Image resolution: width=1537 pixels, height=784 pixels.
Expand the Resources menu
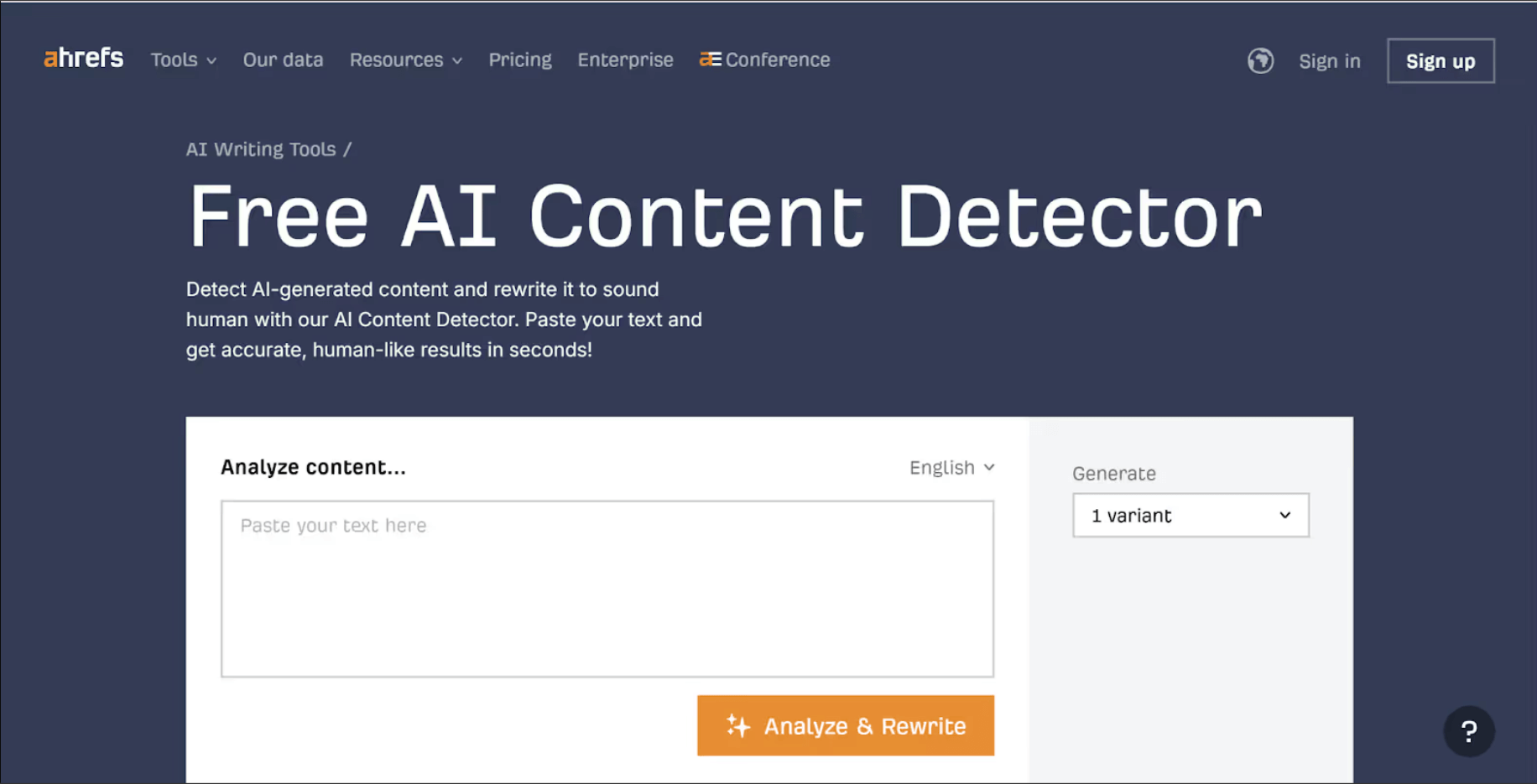[x=397, y=60]
